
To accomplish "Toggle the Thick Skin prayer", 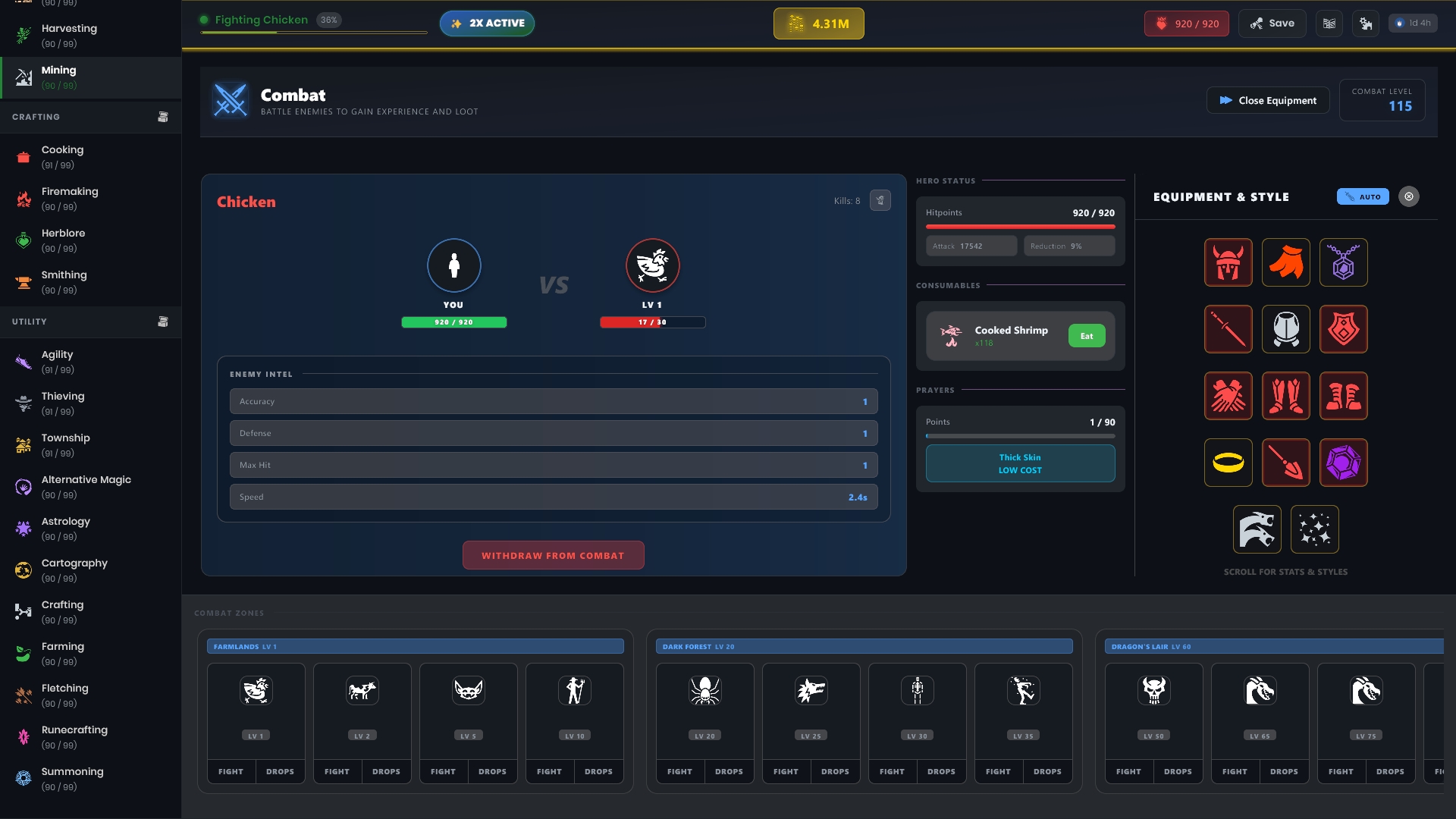I will (1020, 463).
